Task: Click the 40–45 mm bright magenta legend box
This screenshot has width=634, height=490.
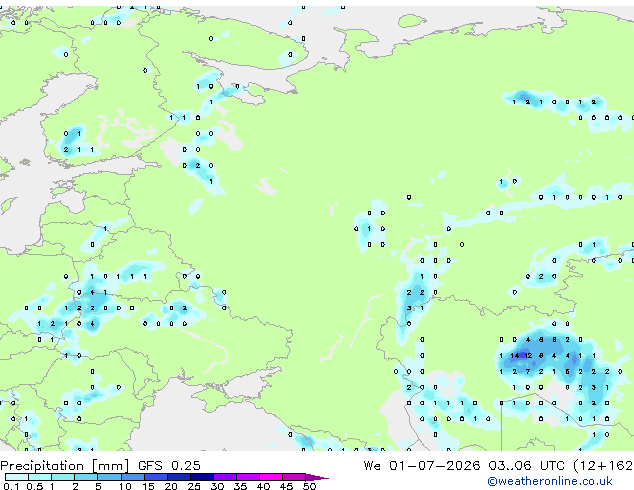Action: click(271, 477)
